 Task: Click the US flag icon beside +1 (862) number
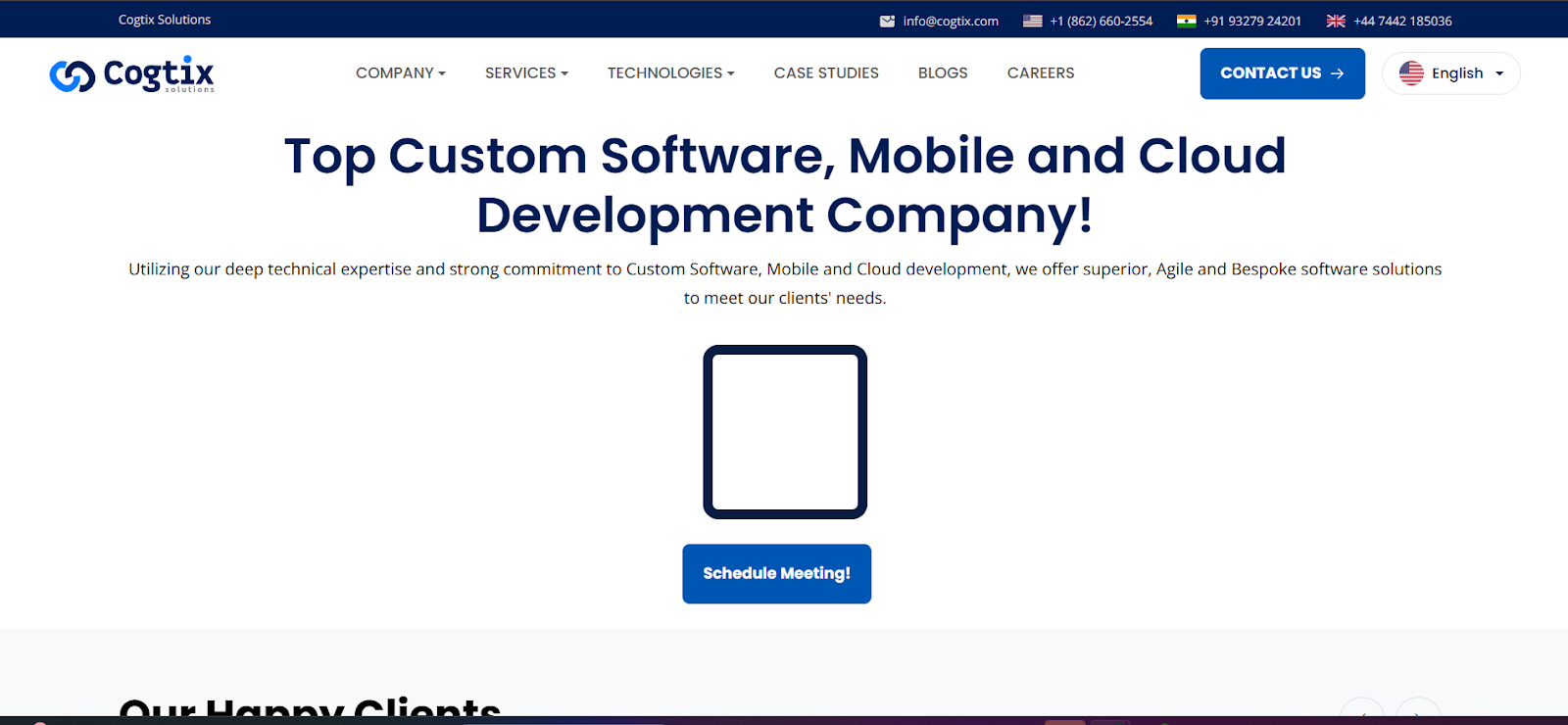(x=1032, y=21)
